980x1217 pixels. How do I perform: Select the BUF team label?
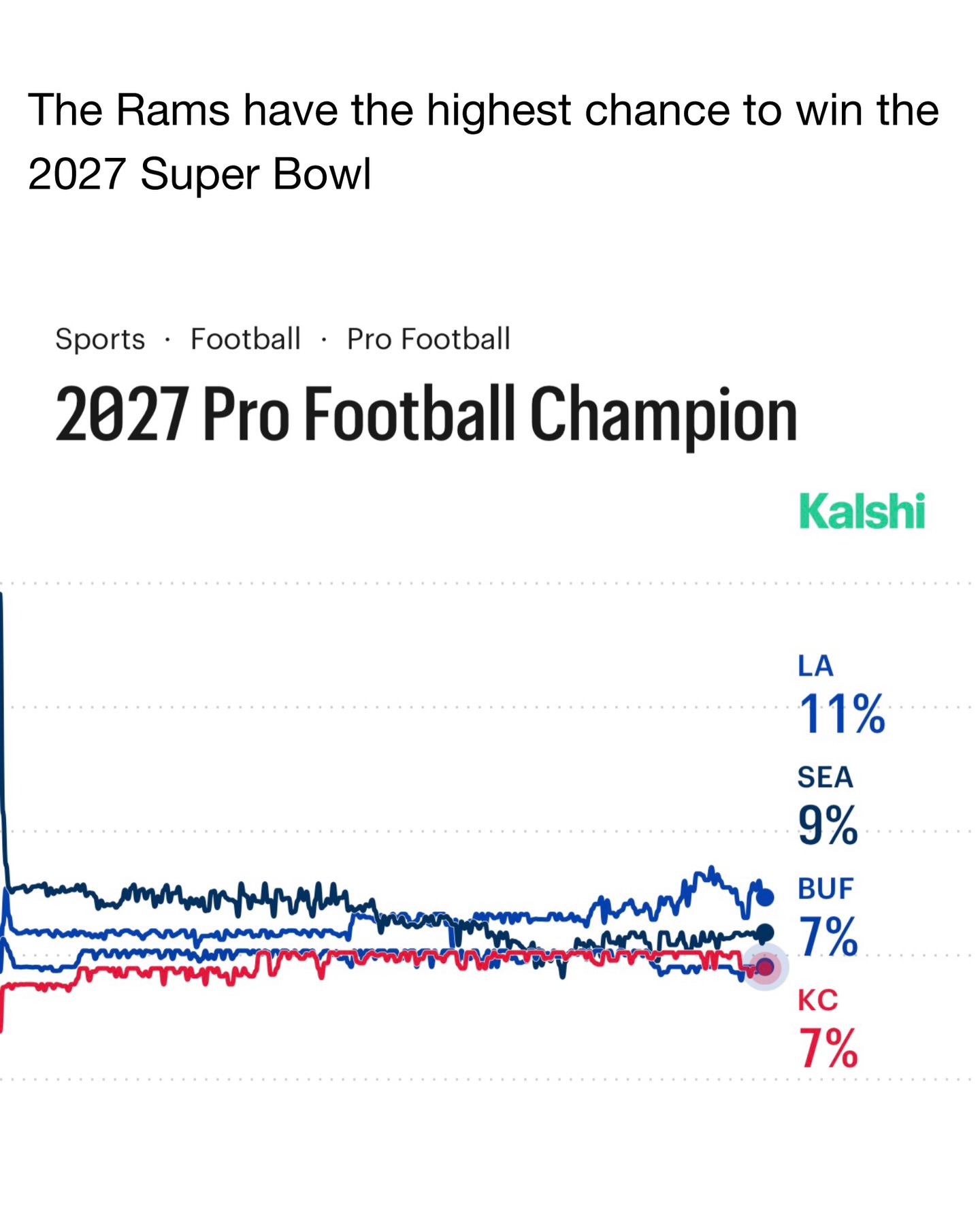826,889
